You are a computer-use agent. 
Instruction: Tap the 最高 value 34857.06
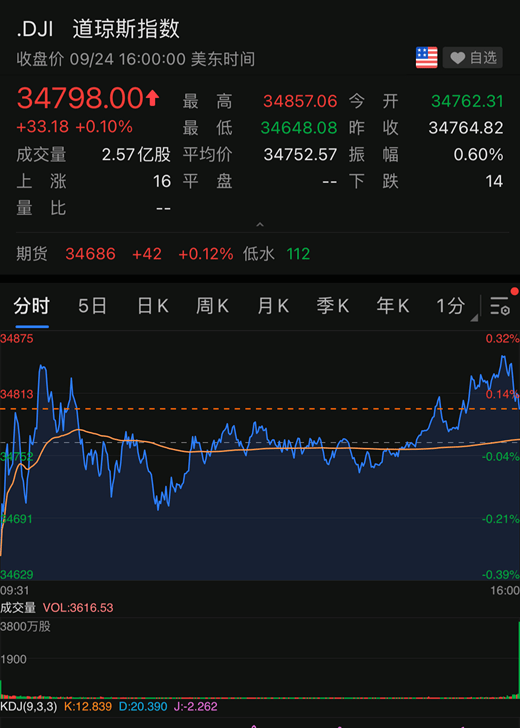point(300,101)
